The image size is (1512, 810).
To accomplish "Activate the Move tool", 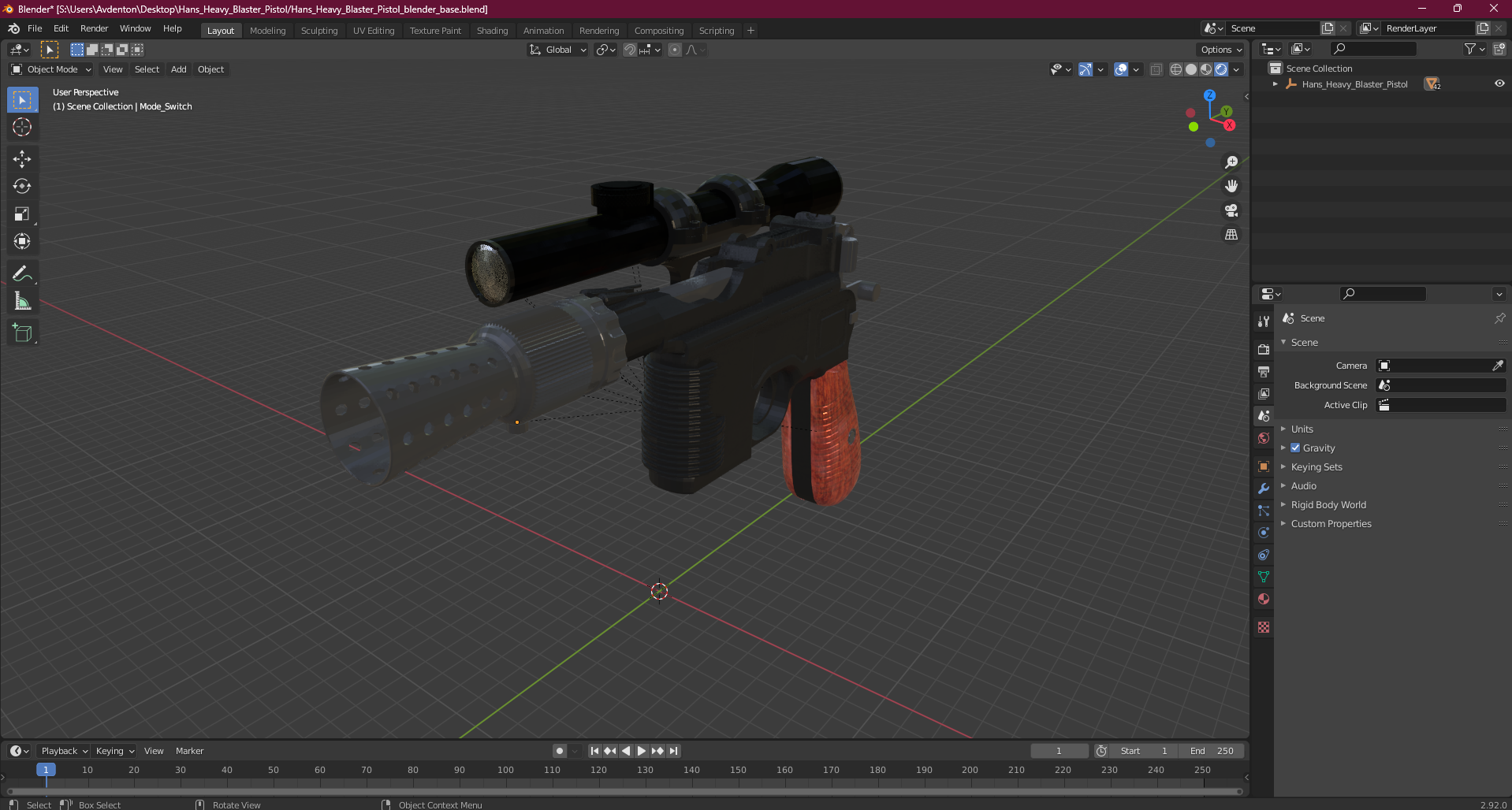I will point(22,159).
